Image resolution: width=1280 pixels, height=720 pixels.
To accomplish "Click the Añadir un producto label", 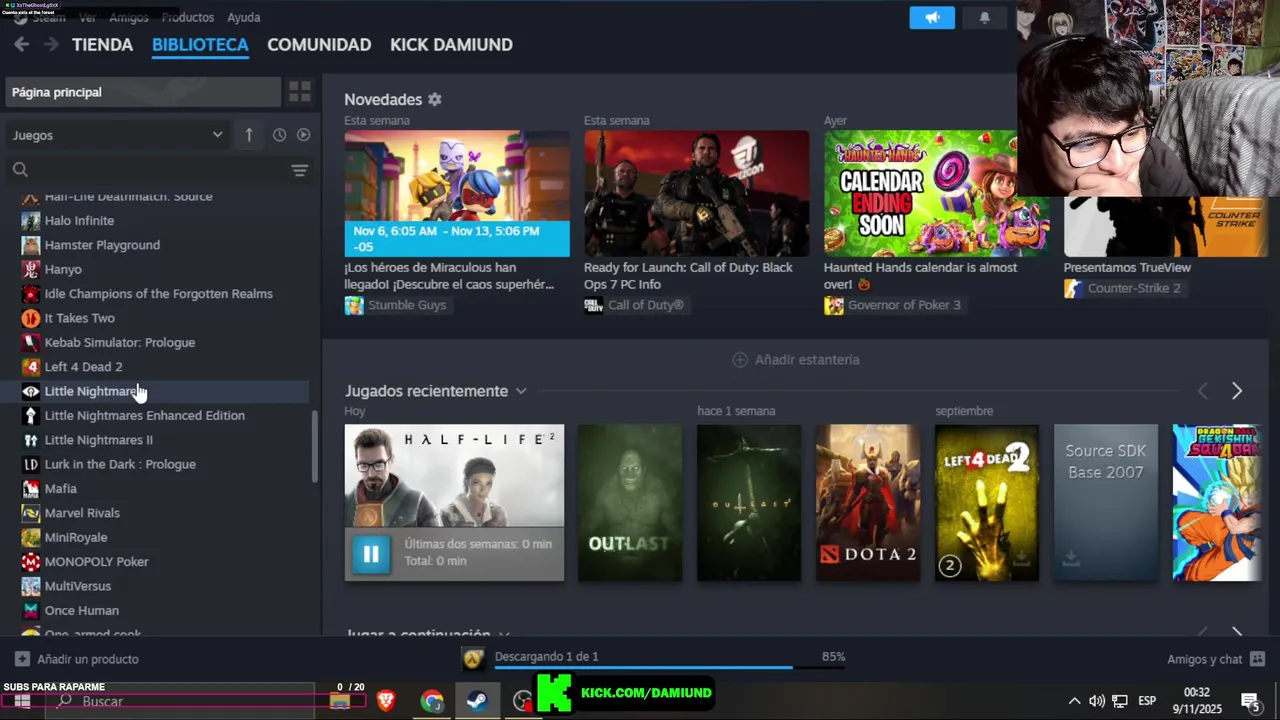I will click(88, 659).
